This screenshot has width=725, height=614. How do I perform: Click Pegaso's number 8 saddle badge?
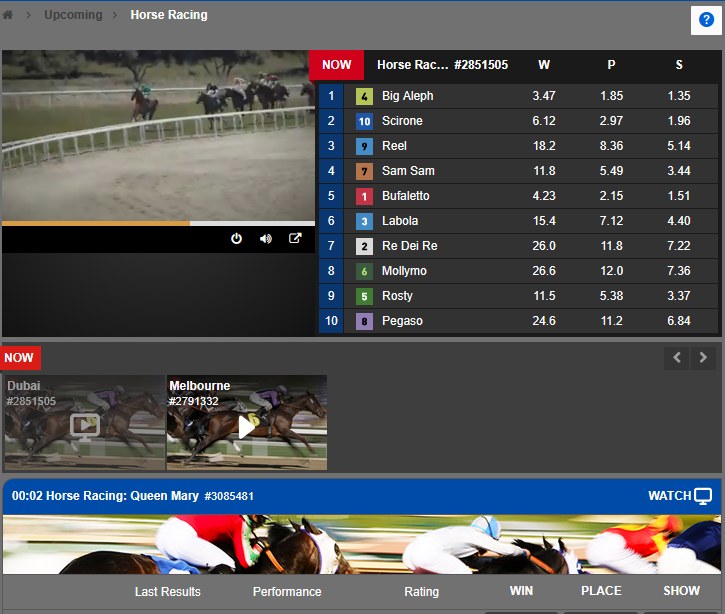[x=364, y=321]
